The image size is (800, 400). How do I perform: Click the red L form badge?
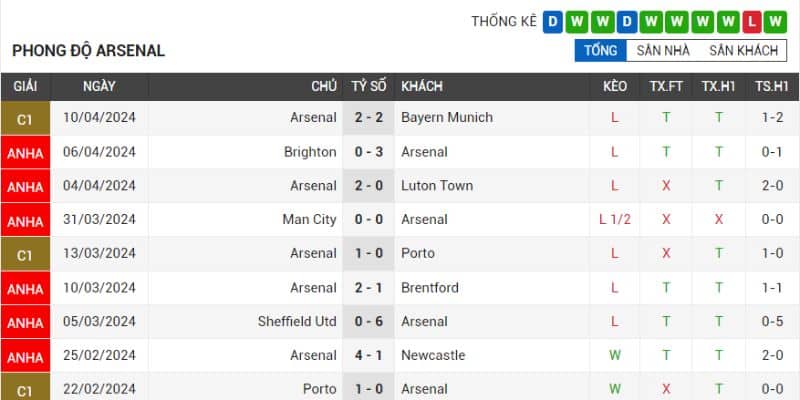pos(753,21)
